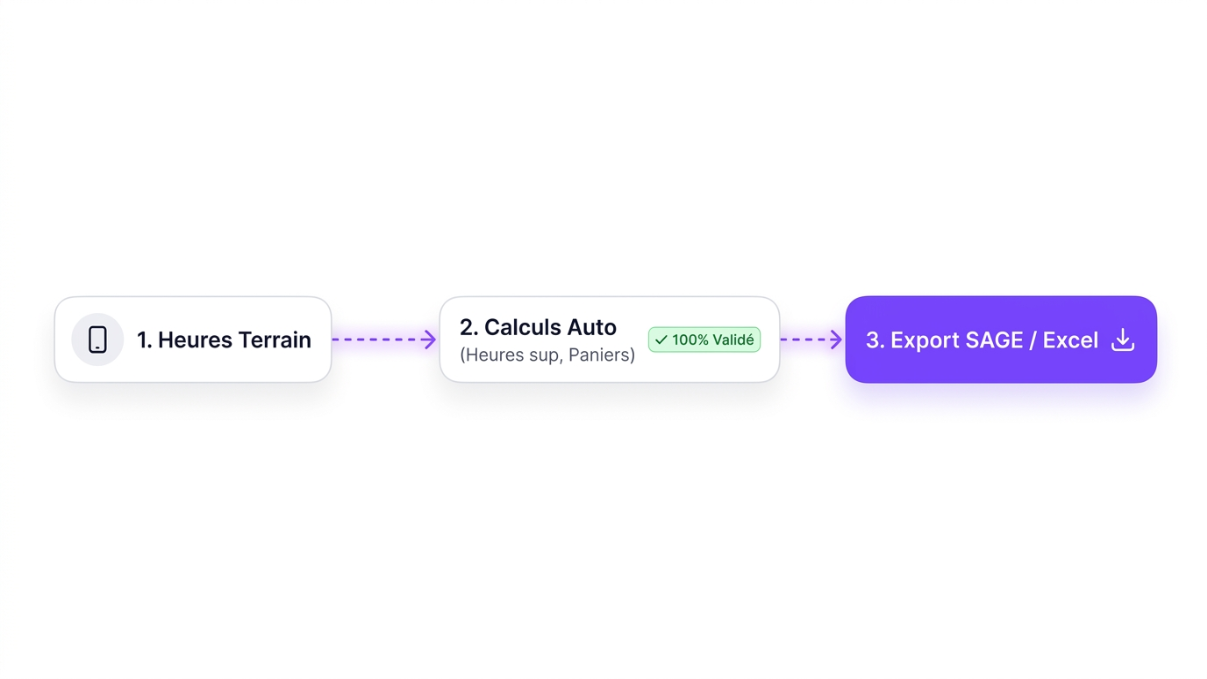Click the word 'Validé' in the green badge
This screenshot has width=1207, height=679.
point(734,340)
